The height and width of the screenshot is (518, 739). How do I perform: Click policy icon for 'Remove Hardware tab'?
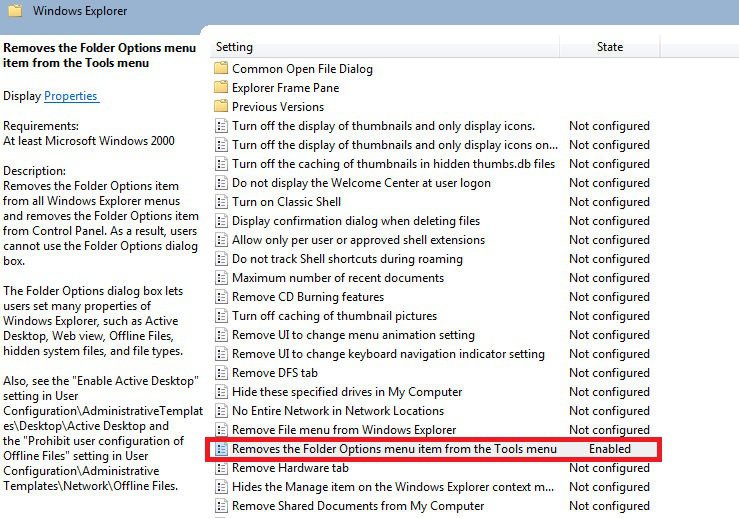pyautogui.click(x=221, y=468)
